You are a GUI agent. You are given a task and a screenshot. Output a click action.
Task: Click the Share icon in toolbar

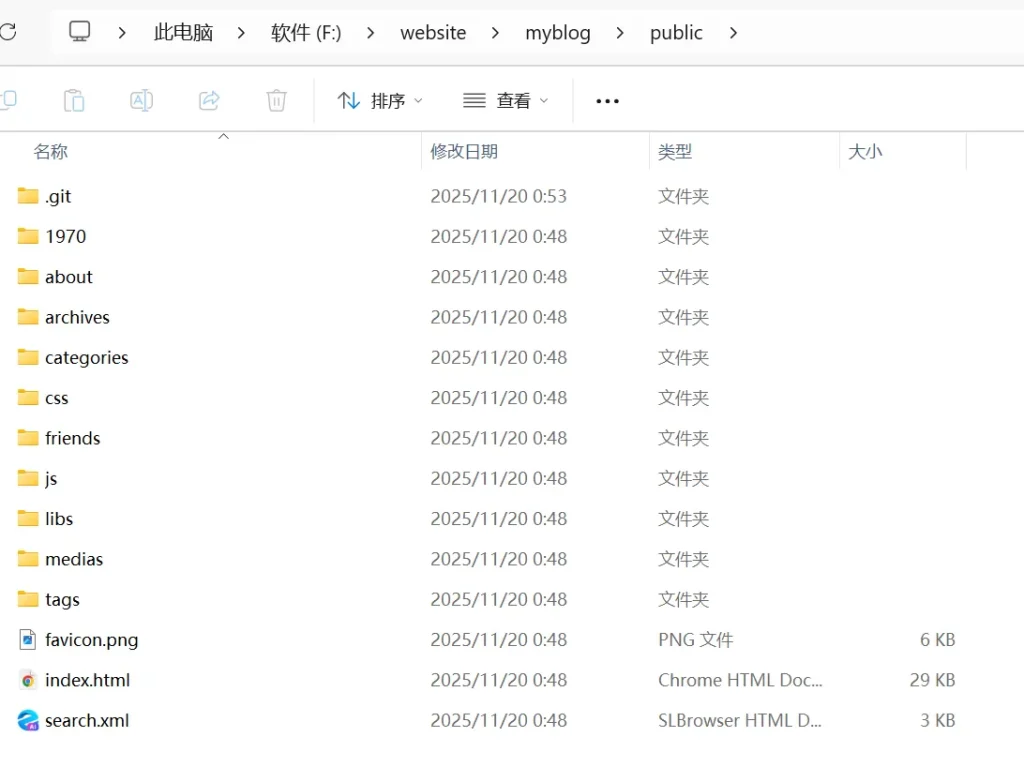pos(209,100)
